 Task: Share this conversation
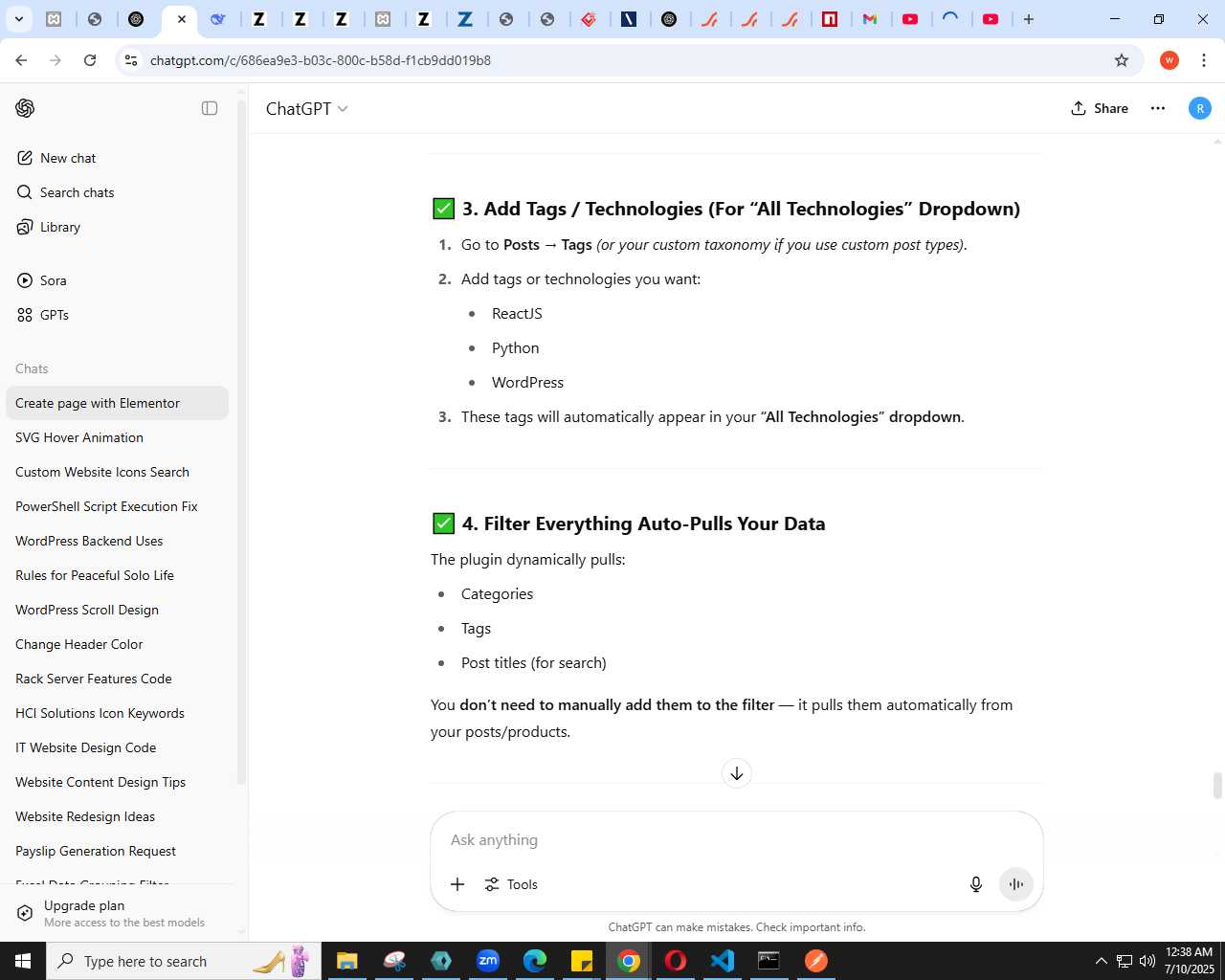[x=1100, y=108]
